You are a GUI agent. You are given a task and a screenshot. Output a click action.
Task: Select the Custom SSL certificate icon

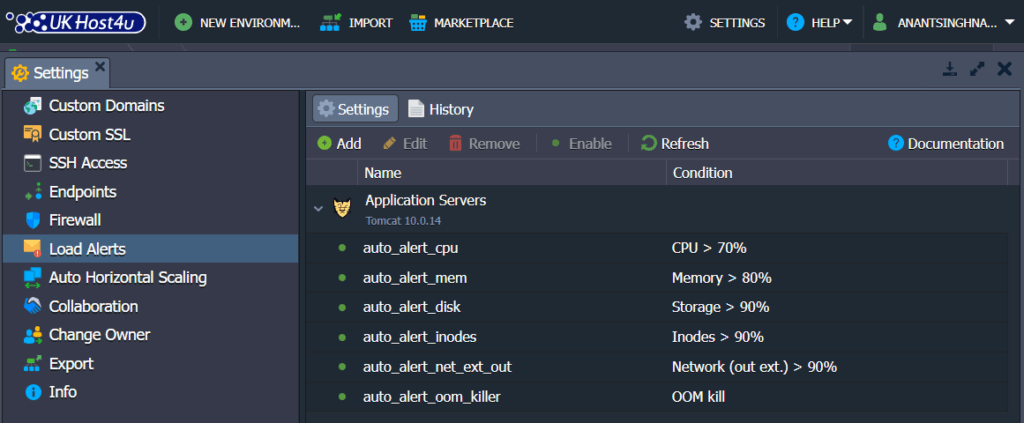click(32, 134)
